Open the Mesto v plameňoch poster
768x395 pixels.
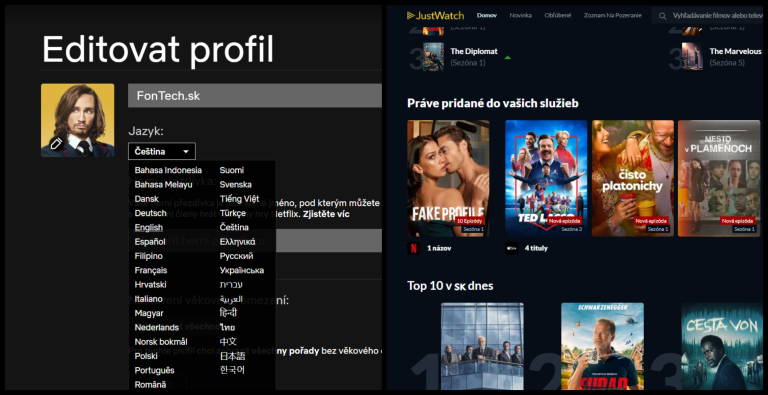pos(719,178)
